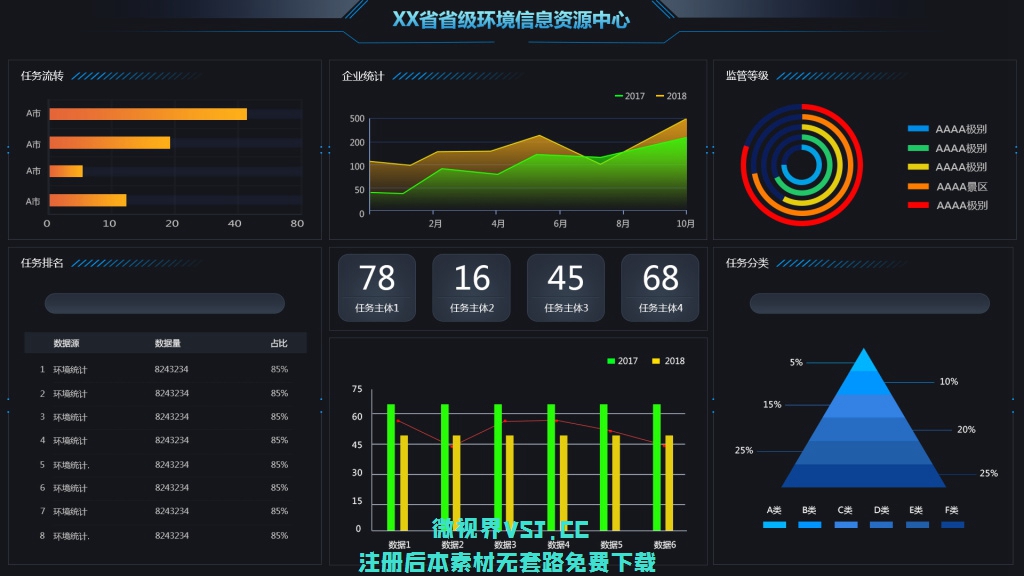Open the 任务主体2 card showing 16
This screenshot has width=1024, height=576.
tap(471, 288)
